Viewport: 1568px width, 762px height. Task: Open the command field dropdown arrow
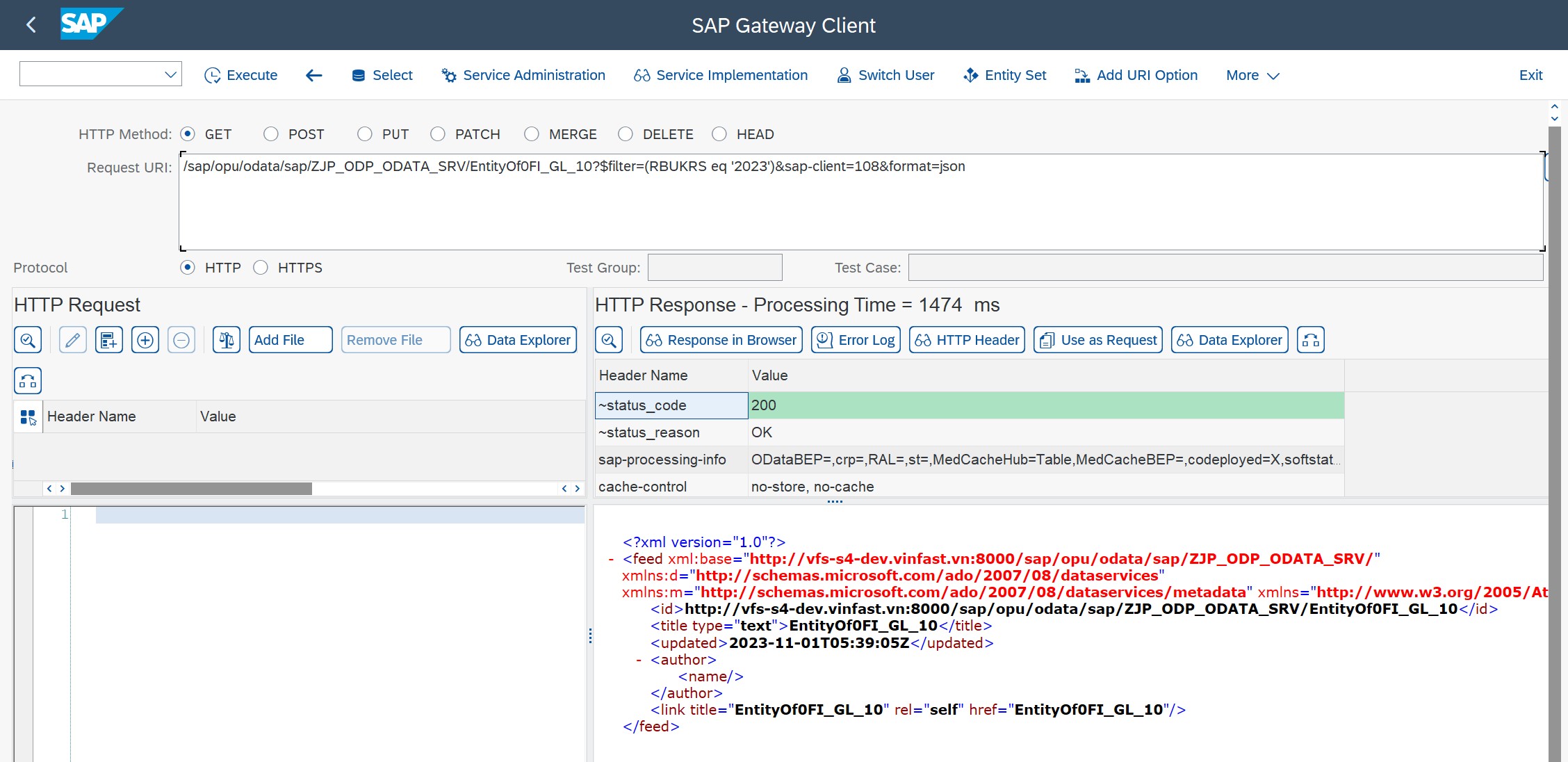[x=170, y=74]
